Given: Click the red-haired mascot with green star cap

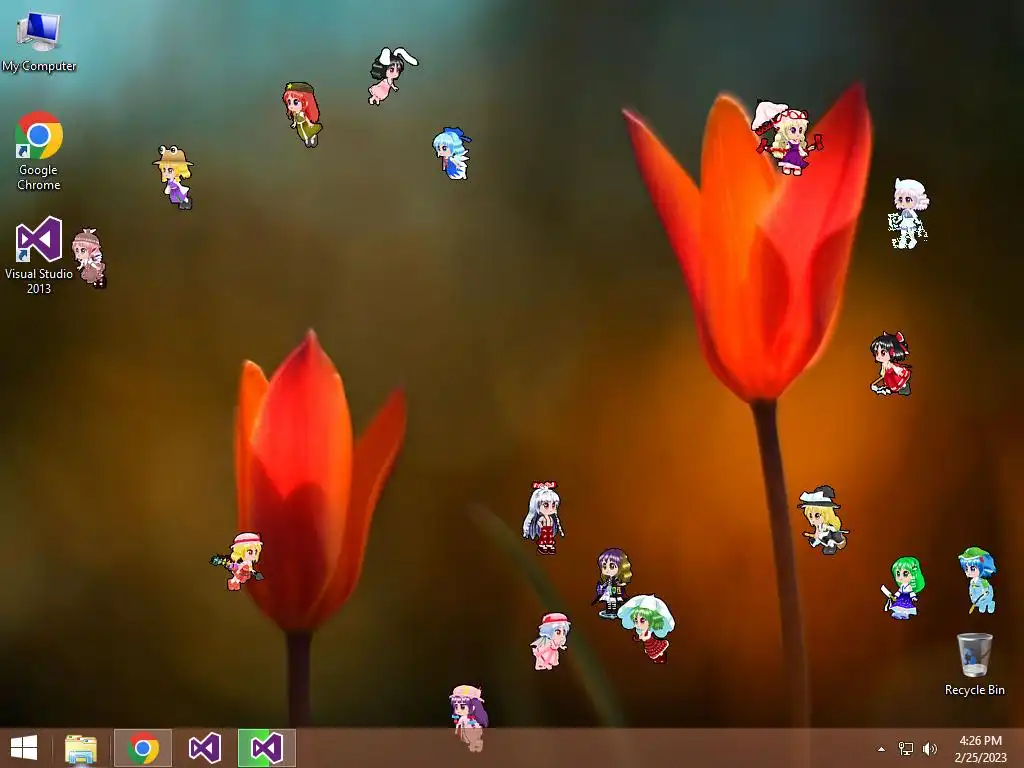Looking at the screenshot, I should click(x=302, y=114).
